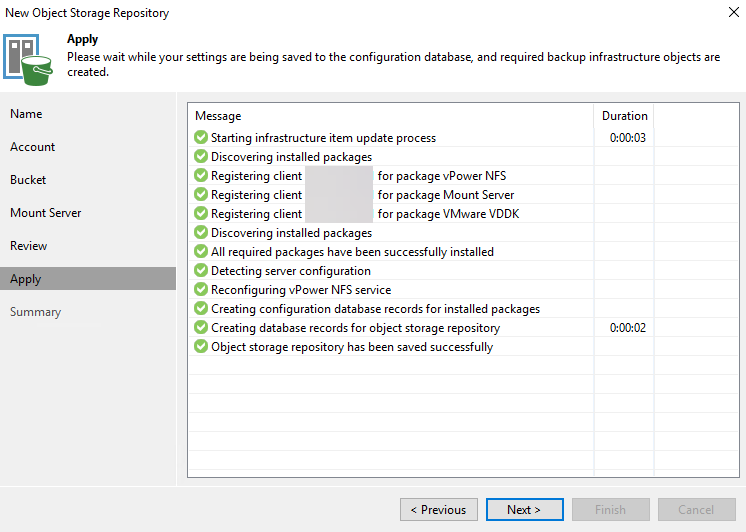Screen dimensions: 746x532
Task: Click the object storage bucket icon in header
Action: pos(28,57)
